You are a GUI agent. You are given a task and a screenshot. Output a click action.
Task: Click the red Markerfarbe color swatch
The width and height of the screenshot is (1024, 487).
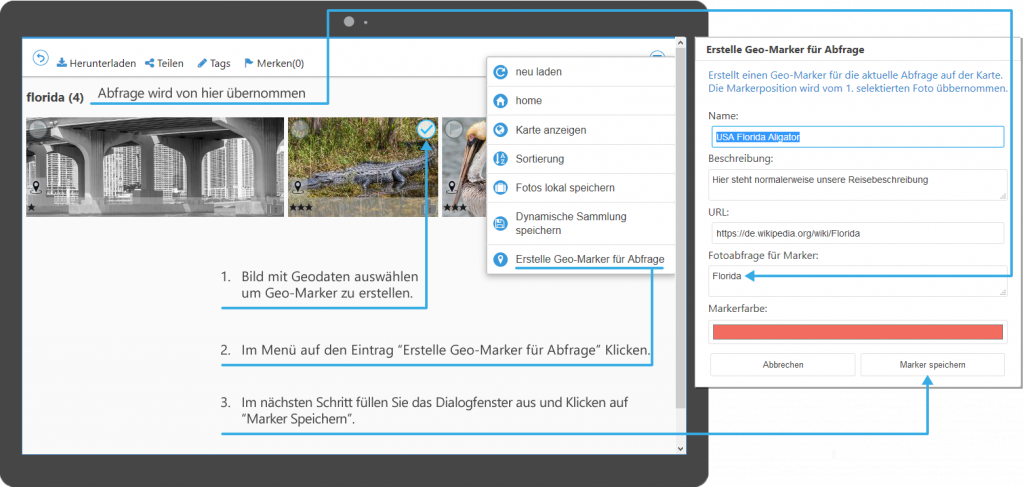coord(858,332)
